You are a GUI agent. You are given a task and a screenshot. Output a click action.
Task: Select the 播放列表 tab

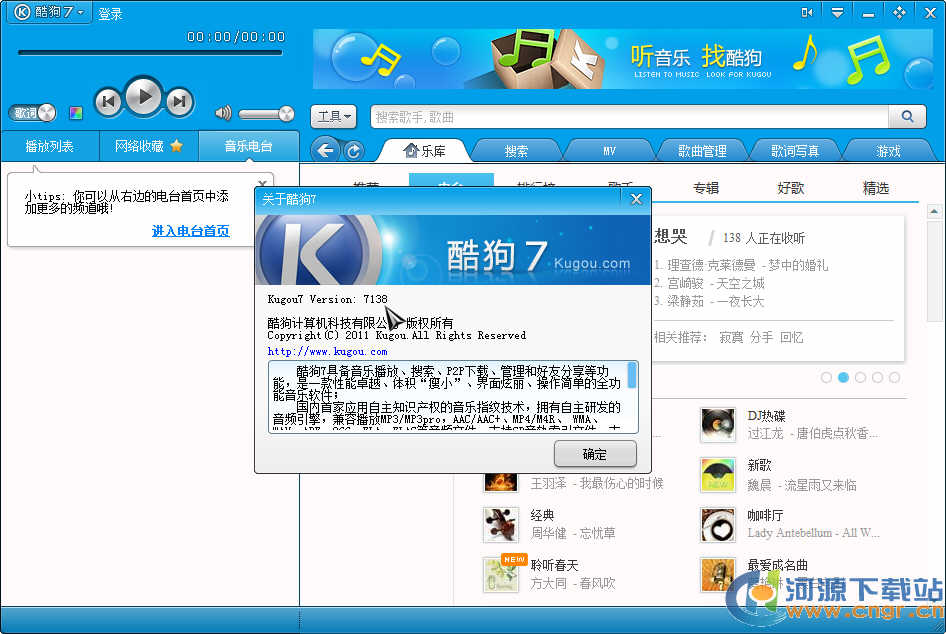(49, 146)
